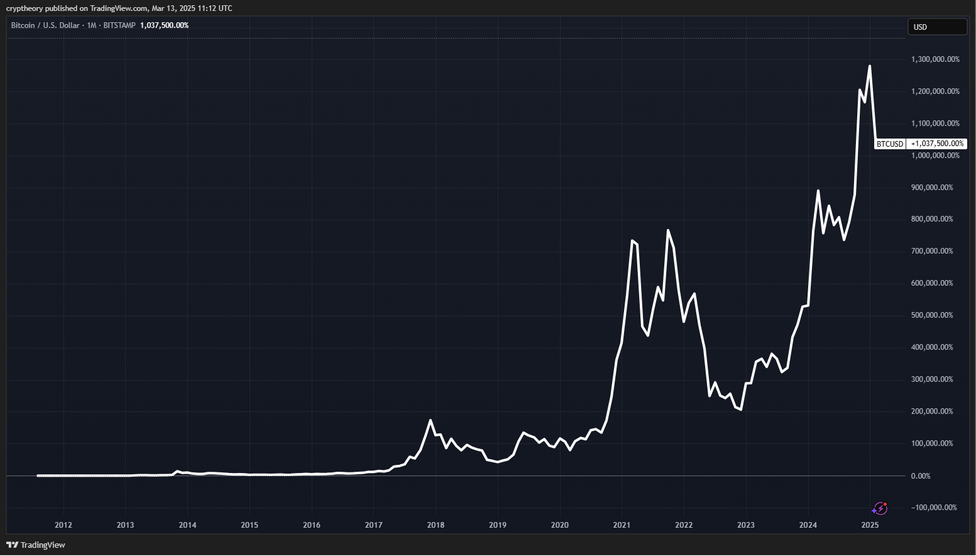This screenshot has height=556, width=976.
Task: Click the +1,037,500.00% current value label
Action: [937, 144]
